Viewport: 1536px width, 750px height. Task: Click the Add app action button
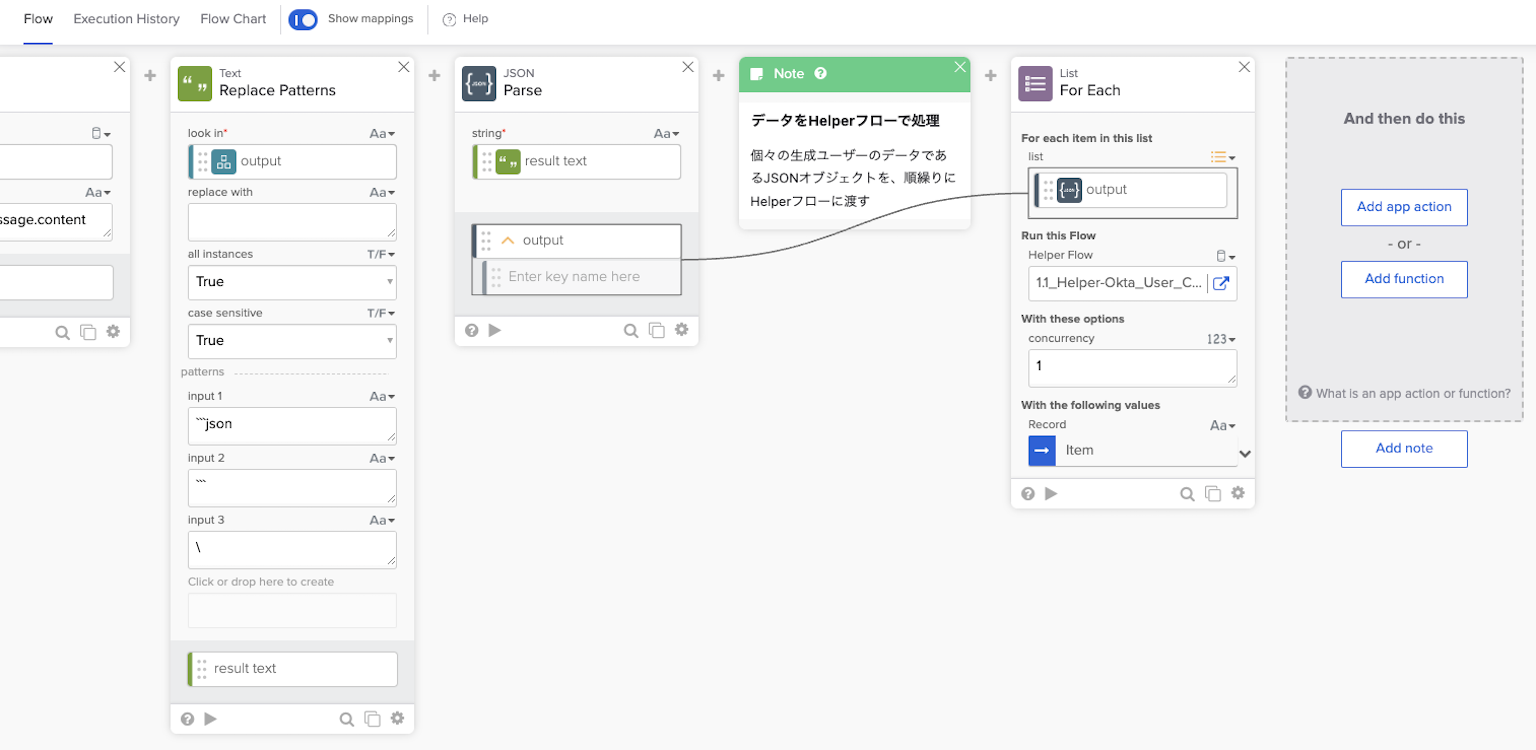click(x=1403, y=207)
